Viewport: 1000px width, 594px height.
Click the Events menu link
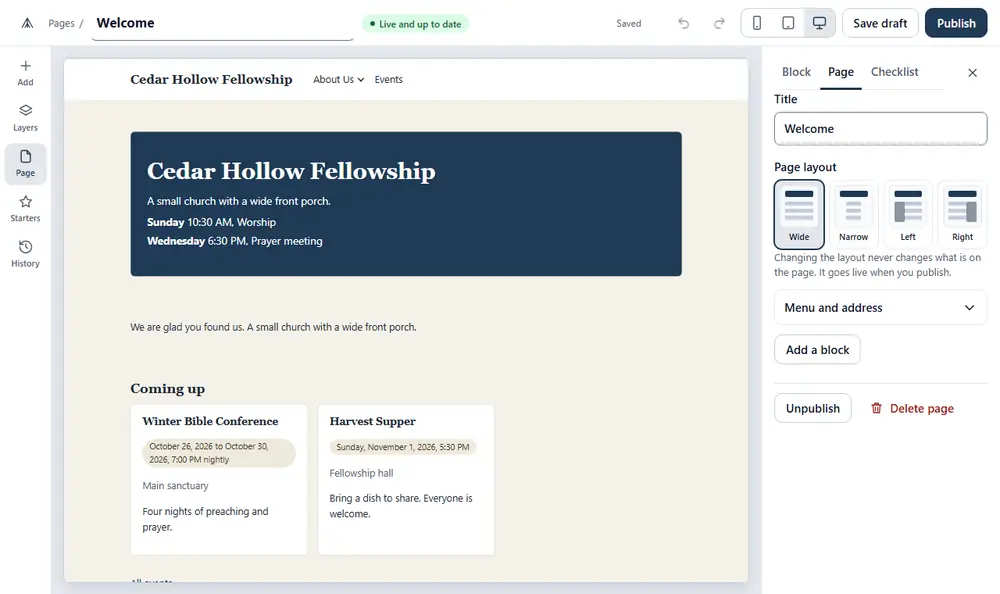point(388,80)
